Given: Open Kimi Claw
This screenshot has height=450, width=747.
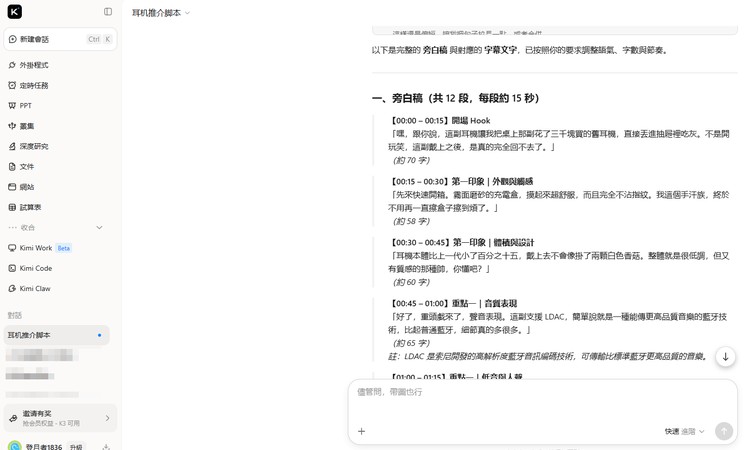Looking at the screenshot, I should tap(60, 289).
